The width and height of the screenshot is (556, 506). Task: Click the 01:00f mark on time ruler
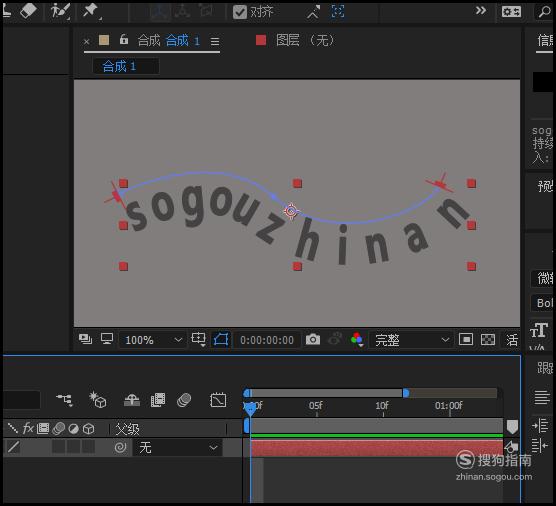pos(449,406)
